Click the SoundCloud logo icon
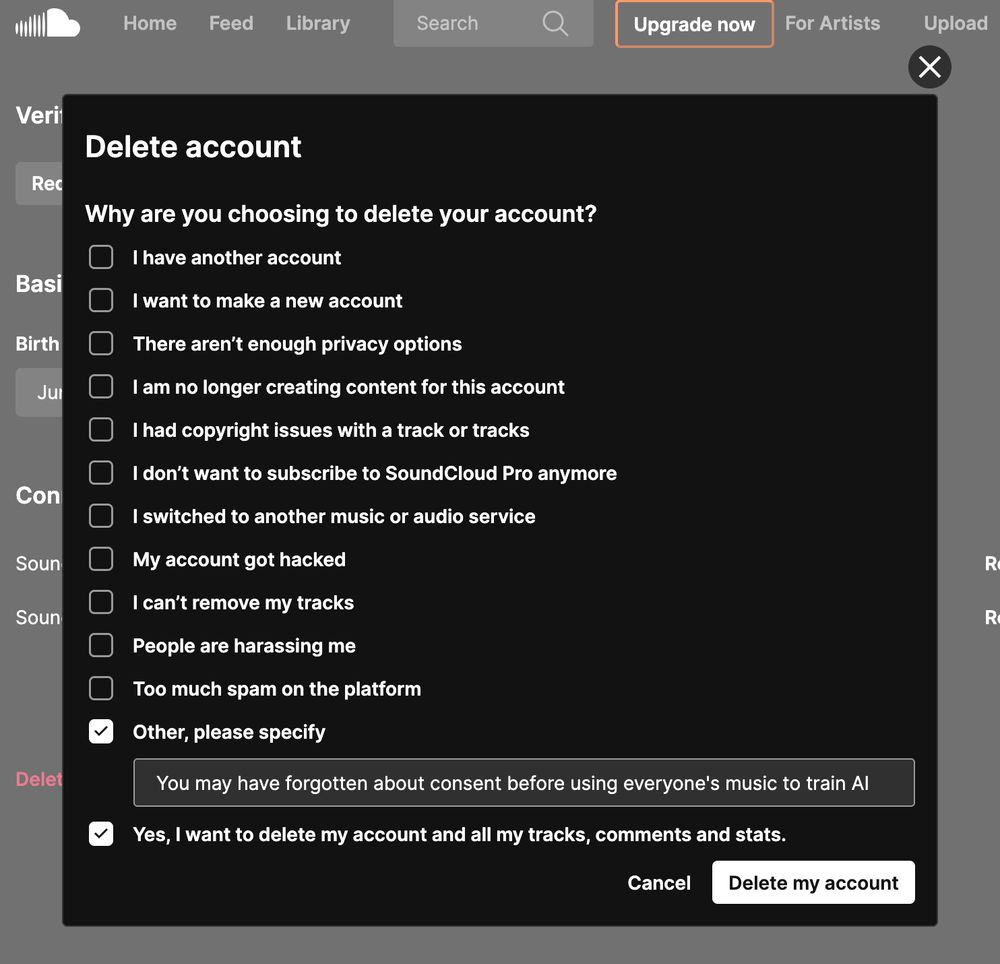Image resolution: width=1000 pixels, height=964 pixels. 48,23
